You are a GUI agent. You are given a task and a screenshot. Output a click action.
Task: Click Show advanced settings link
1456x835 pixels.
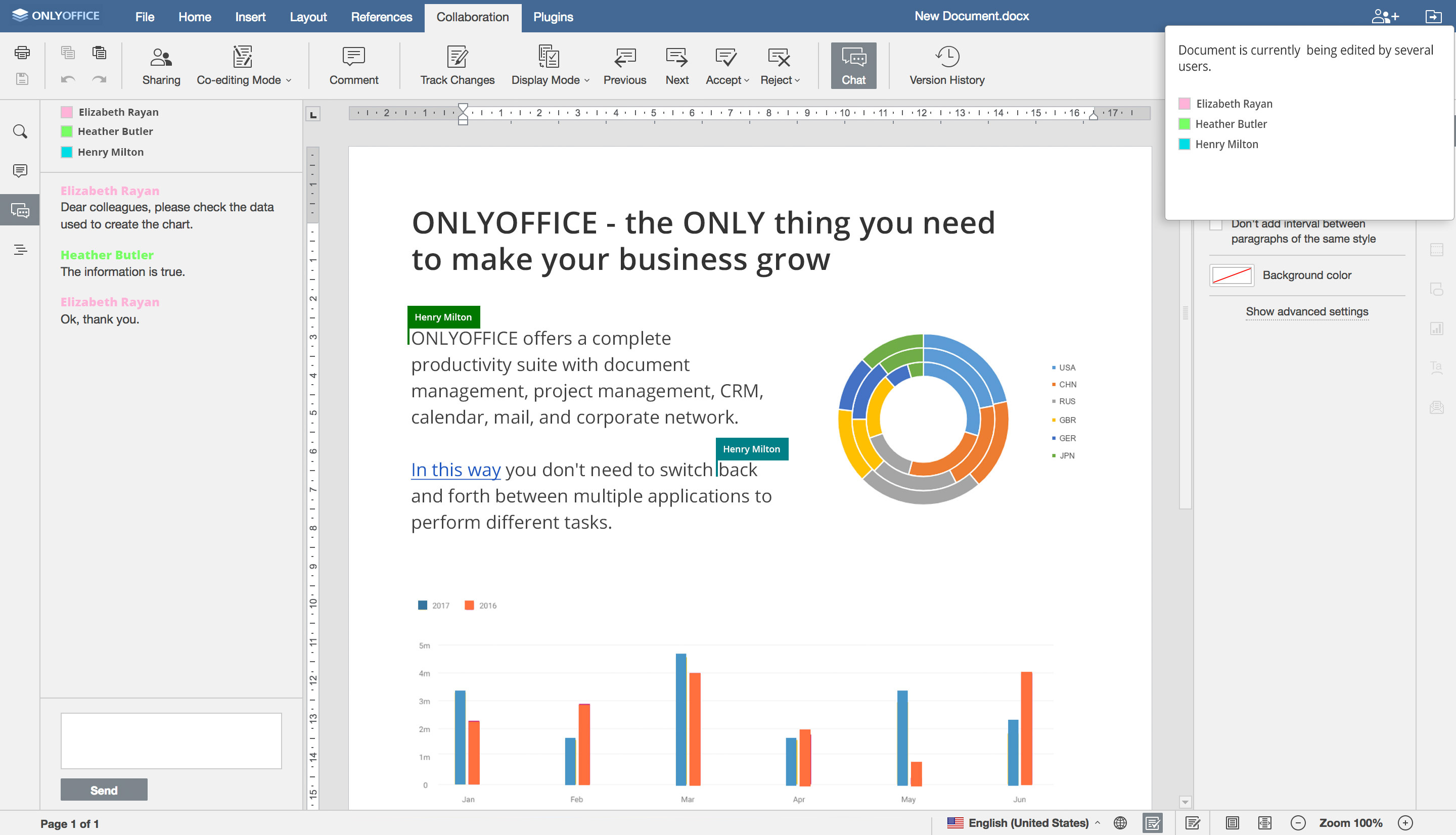[1306, 311]
